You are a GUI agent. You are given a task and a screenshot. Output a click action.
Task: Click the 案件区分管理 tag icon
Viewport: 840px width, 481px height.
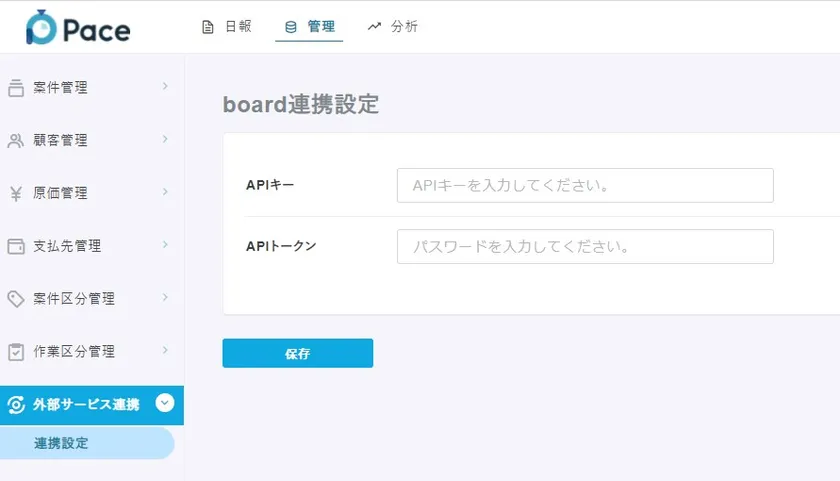[16, 299]
